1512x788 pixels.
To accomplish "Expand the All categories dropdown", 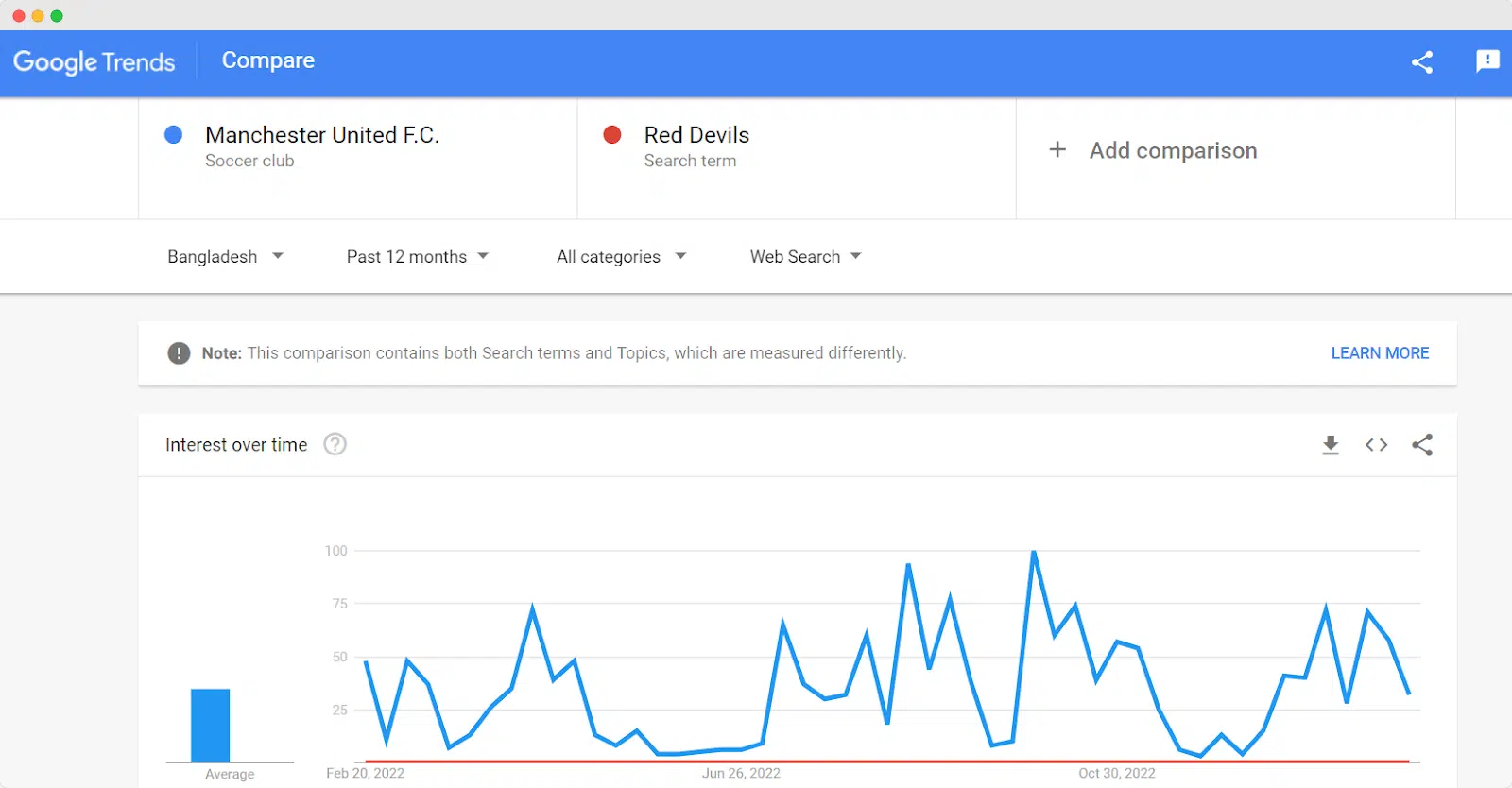I will pos(621,256).
